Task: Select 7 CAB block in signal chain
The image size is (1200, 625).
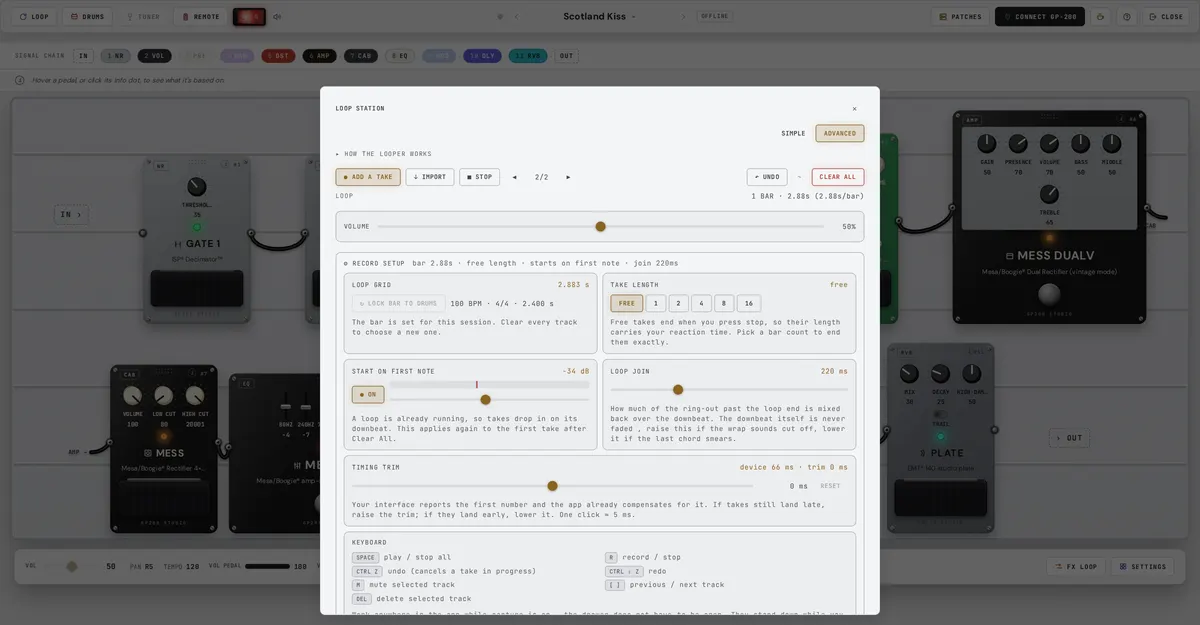Action: pyautogui.click(x=361, y=56)
